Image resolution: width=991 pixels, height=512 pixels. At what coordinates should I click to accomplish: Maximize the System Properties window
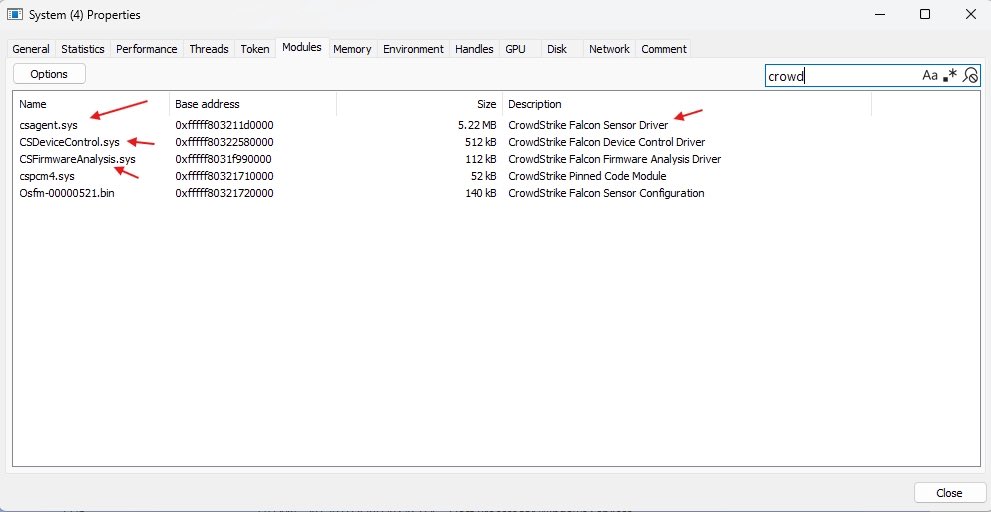[x=925, y=15]
